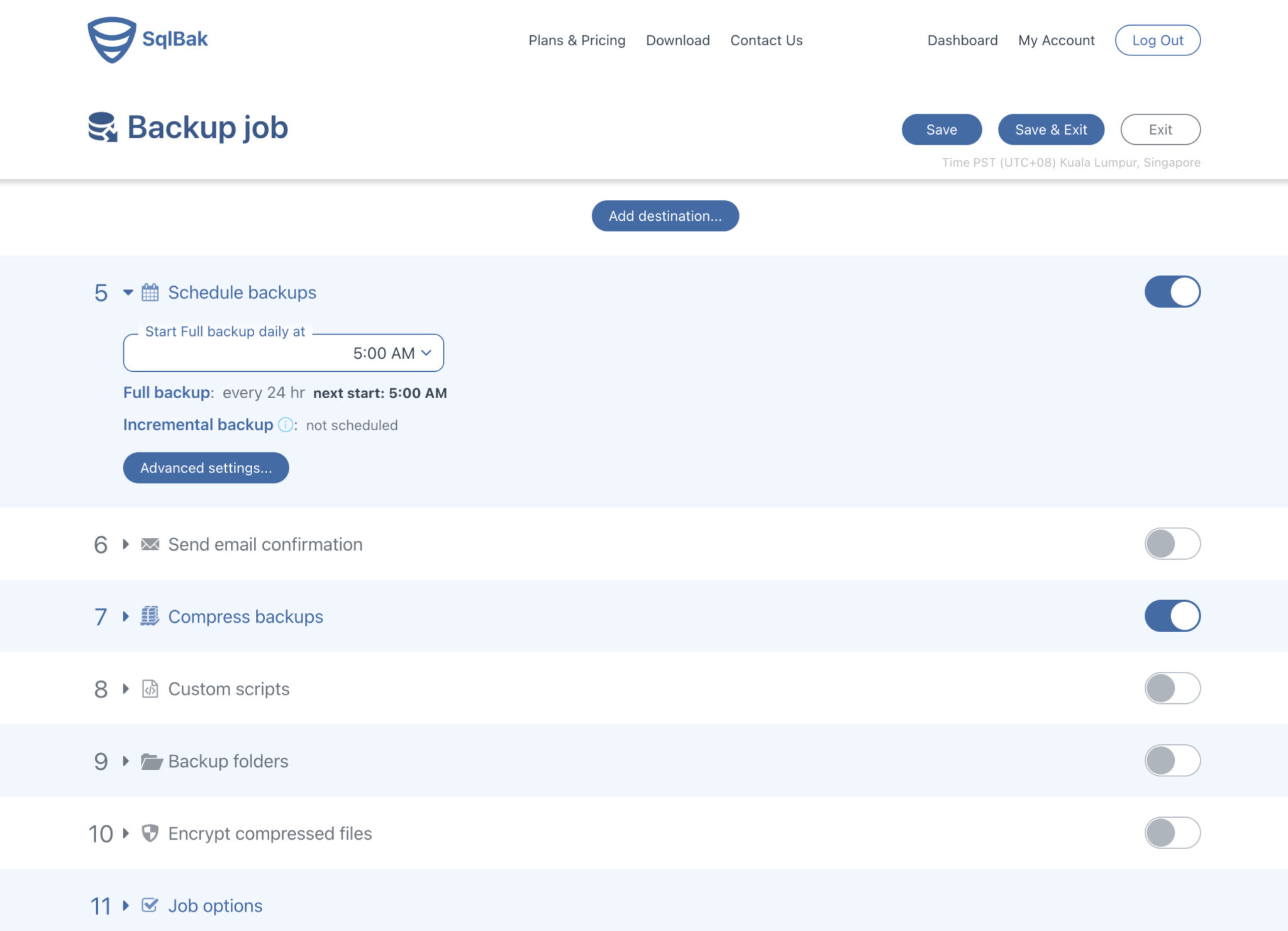Click the SqlBak shield logo
This screenshot has width=1288, height=931.
coord(111,40)
